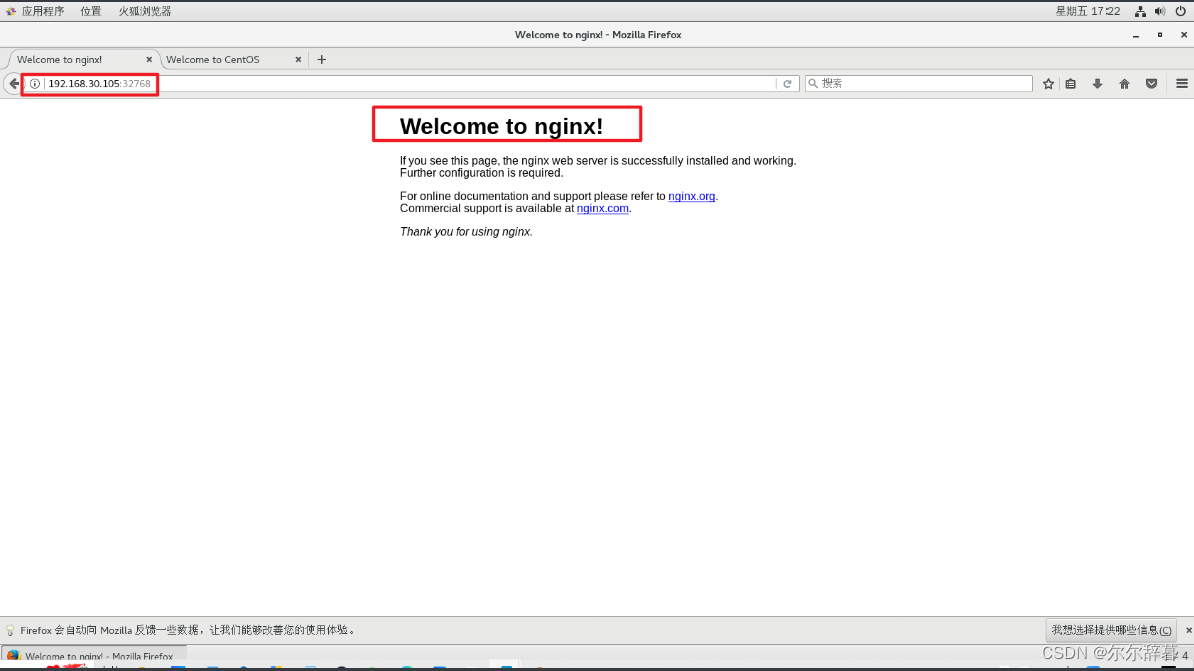Open the 火狐浏览器 app menu
The height and width of the screenshot is (671, 1194).
point(145,11)
